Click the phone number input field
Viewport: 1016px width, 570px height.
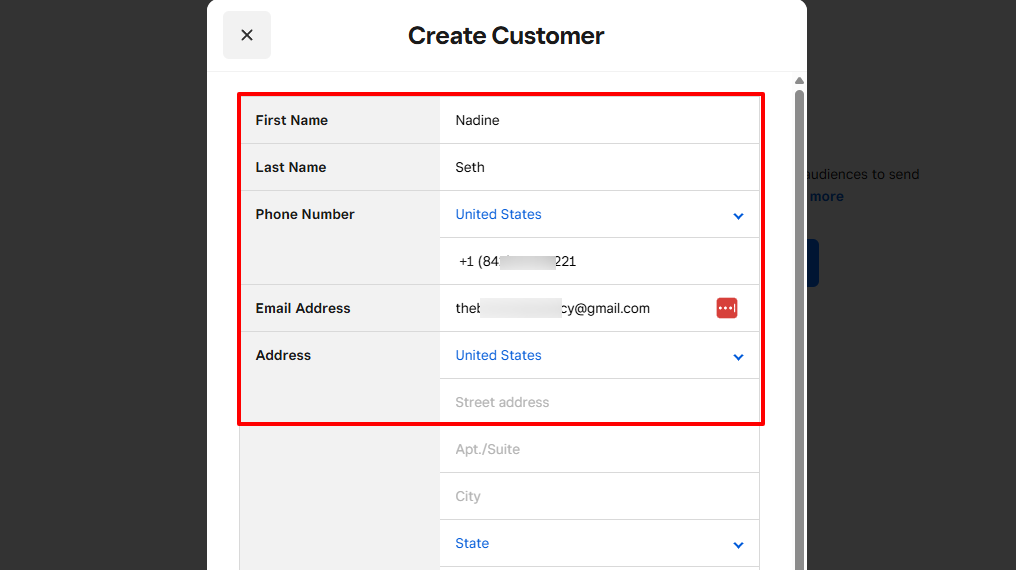(x=599, y=262)
